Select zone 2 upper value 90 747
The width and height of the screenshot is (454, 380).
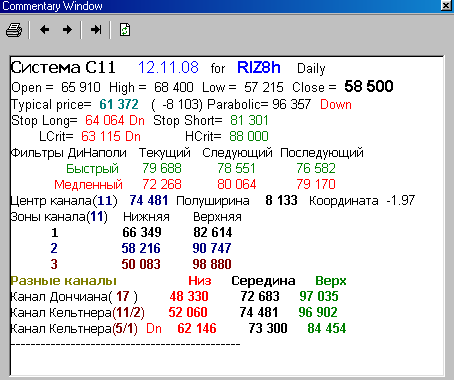[x=212, y=248]
